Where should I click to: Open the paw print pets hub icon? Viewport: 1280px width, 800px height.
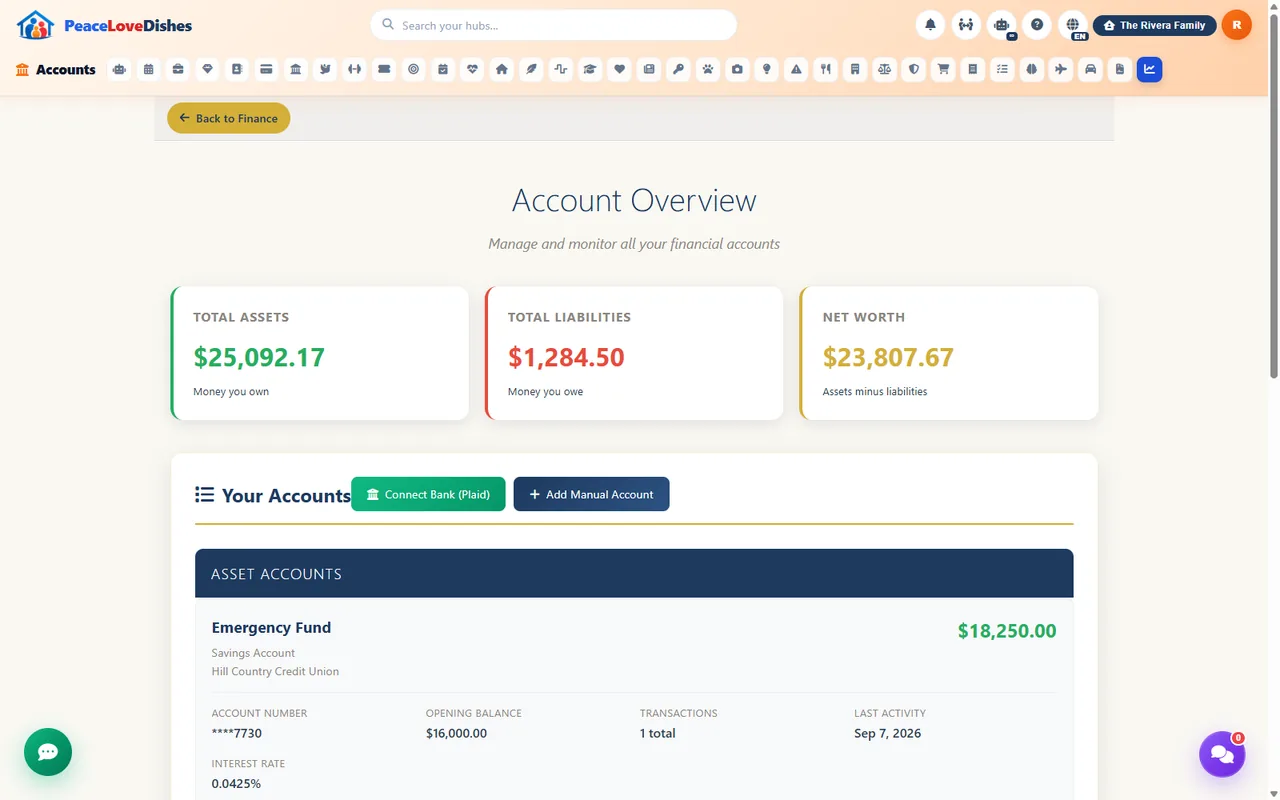(708, 69)
